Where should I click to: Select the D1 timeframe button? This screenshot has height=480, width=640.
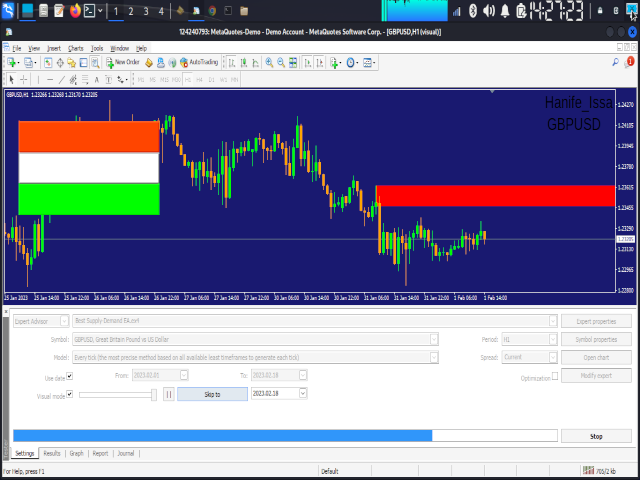pyautogui.click(x=211, y=80)
